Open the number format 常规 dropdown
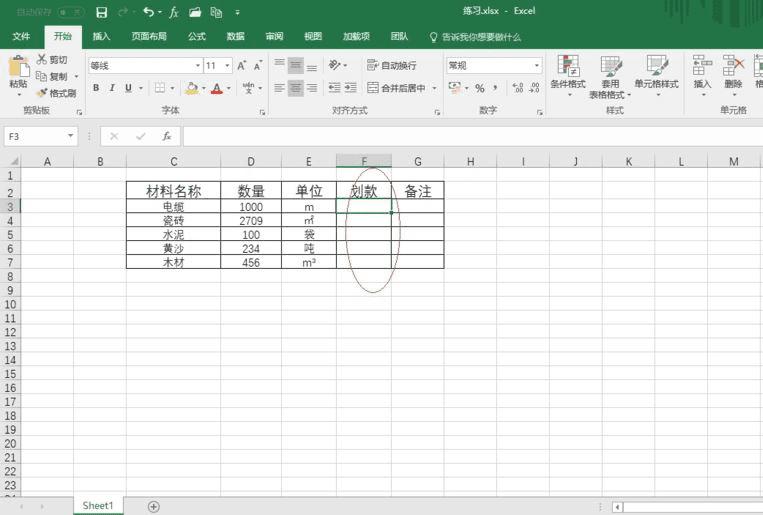The height and width of the screenshot is (515, 763). click(x=537, y=65)
